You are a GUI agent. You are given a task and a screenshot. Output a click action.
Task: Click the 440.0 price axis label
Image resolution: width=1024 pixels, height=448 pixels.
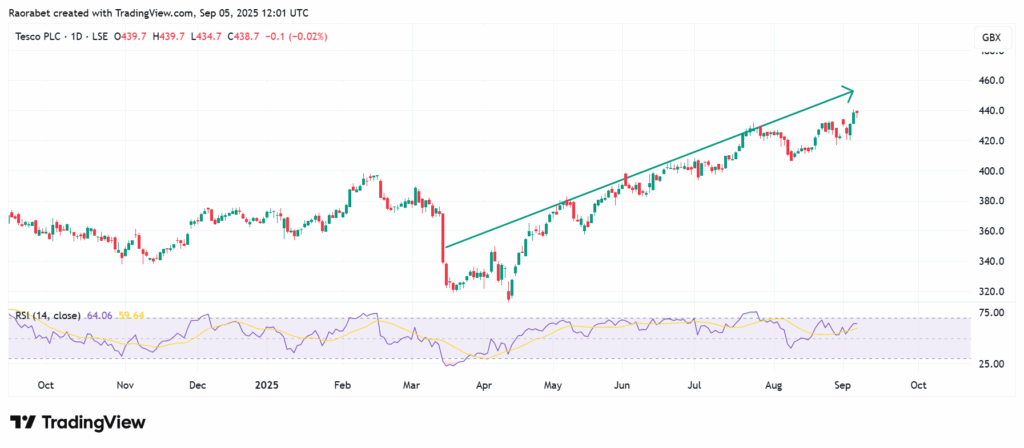tap(989, 111)
